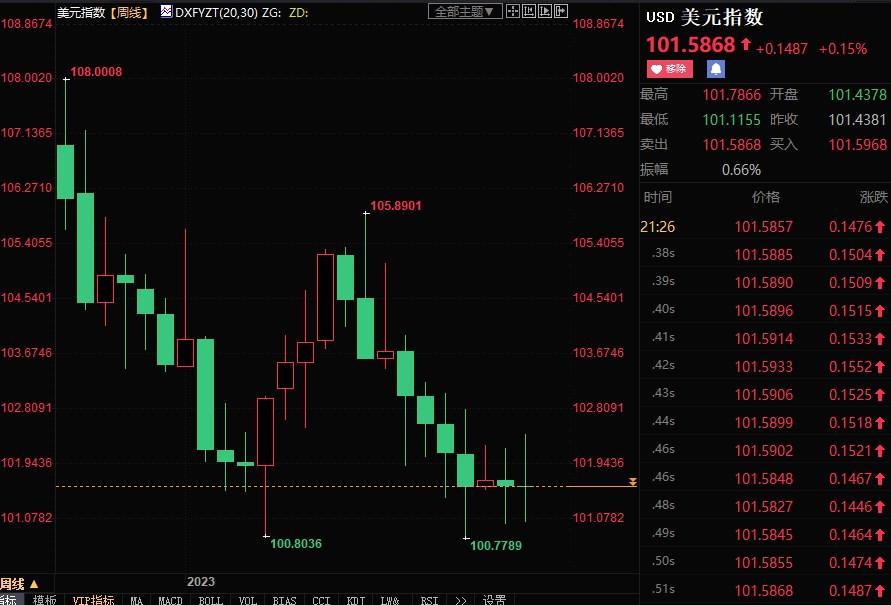
Task: Switch to the 模板 tab
Action: pyautogui.click(x=44, y=600)
